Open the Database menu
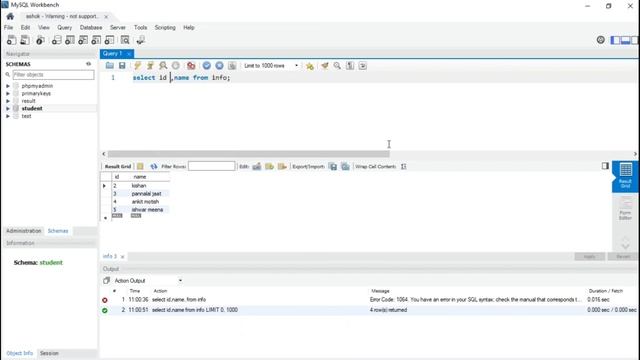 [91, 27]
